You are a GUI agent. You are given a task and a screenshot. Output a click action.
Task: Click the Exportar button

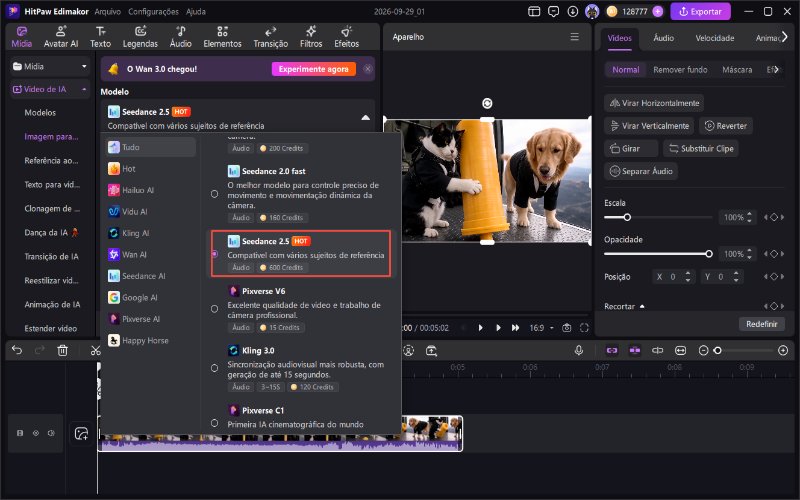click(x=700, y=11)
